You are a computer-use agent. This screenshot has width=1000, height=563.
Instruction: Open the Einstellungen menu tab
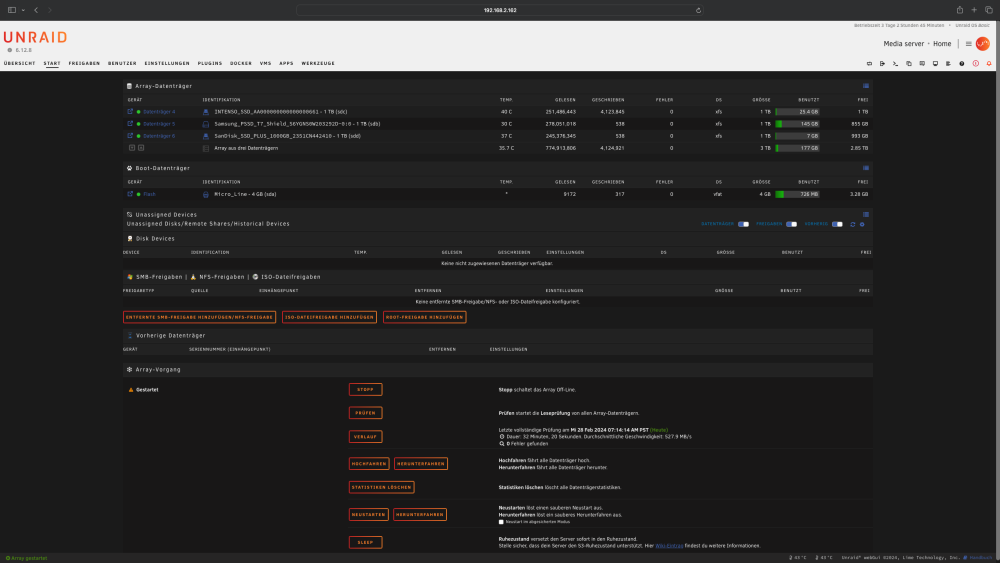[x=167, y=64]
